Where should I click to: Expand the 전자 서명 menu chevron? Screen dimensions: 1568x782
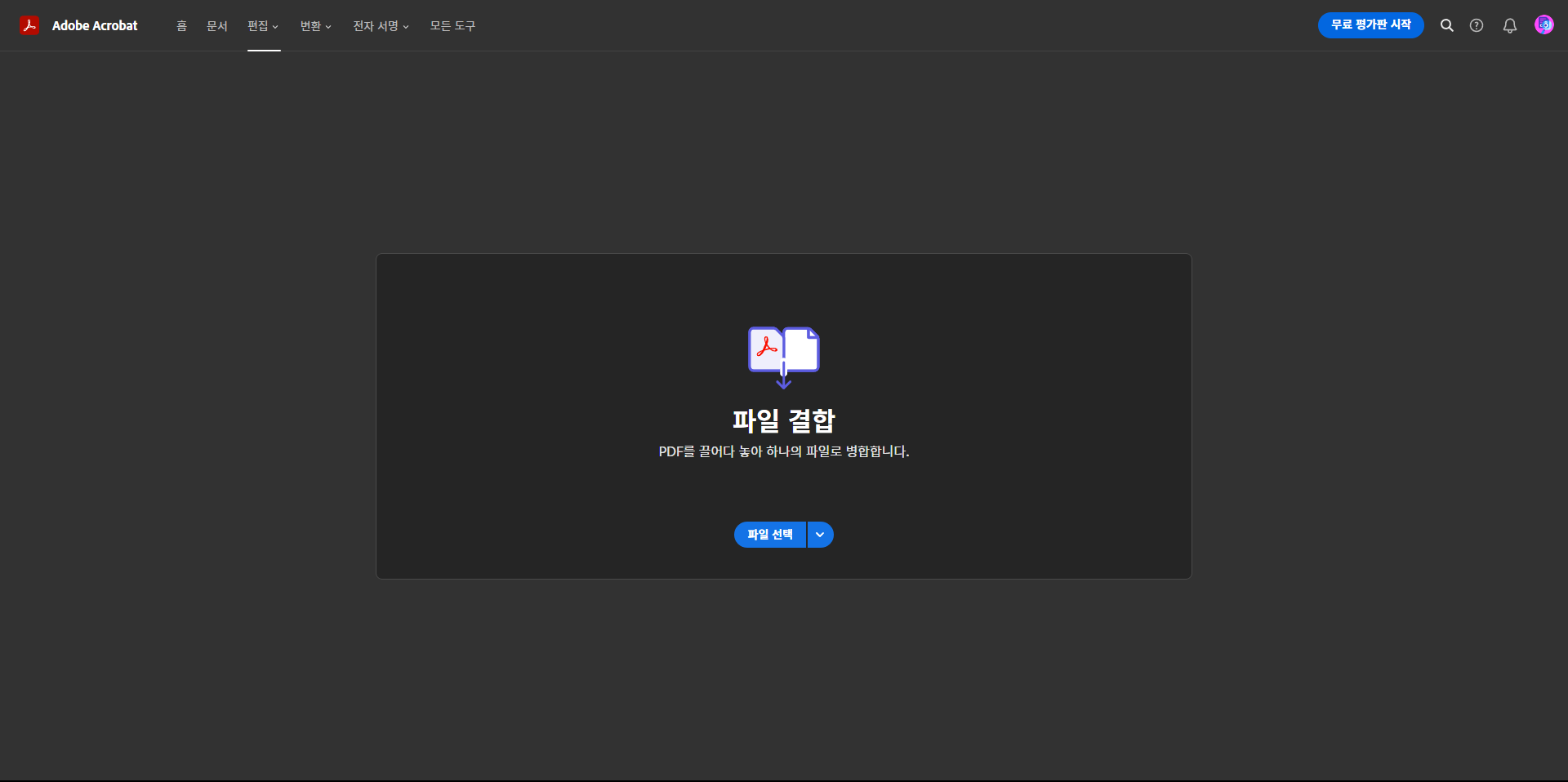[x=406, y=26]
